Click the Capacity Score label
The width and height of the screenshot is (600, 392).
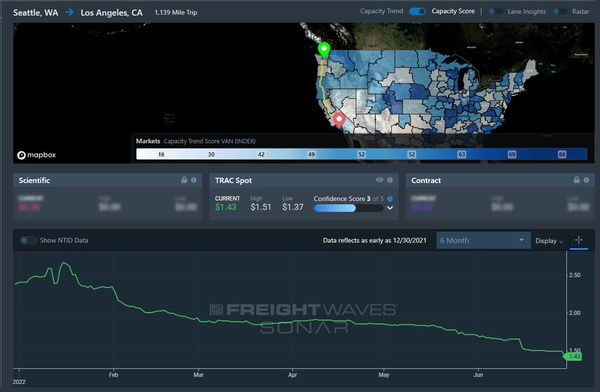[453, 11]
